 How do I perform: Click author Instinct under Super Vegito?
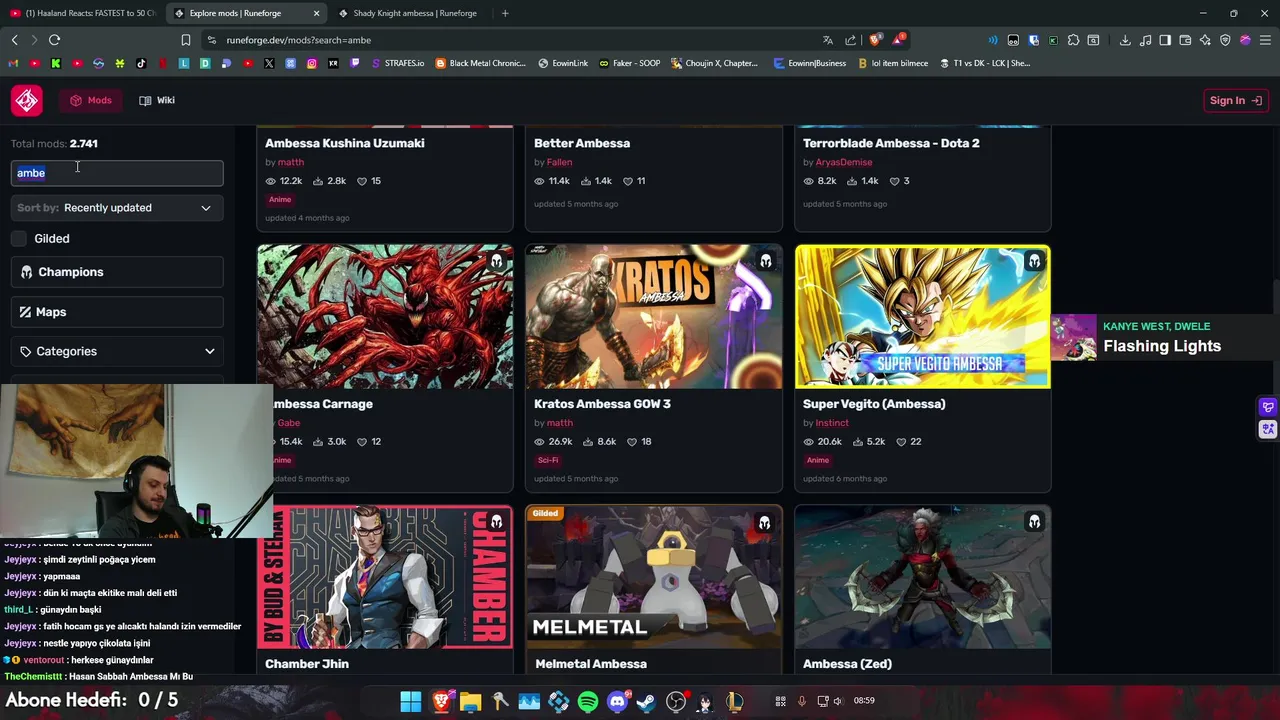(x=832, y=423)
